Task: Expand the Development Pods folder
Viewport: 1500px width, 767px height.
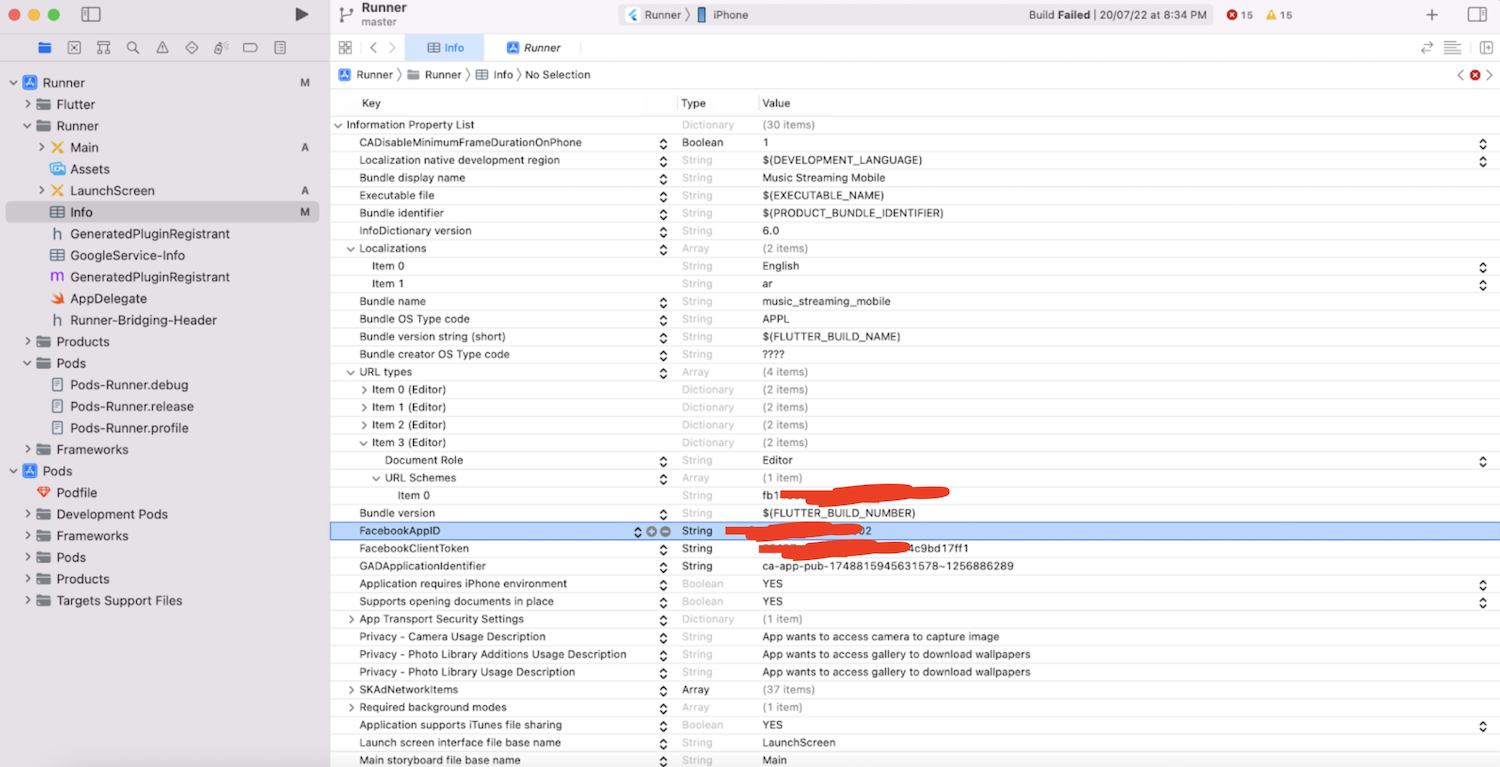Action: pos(28,514)
